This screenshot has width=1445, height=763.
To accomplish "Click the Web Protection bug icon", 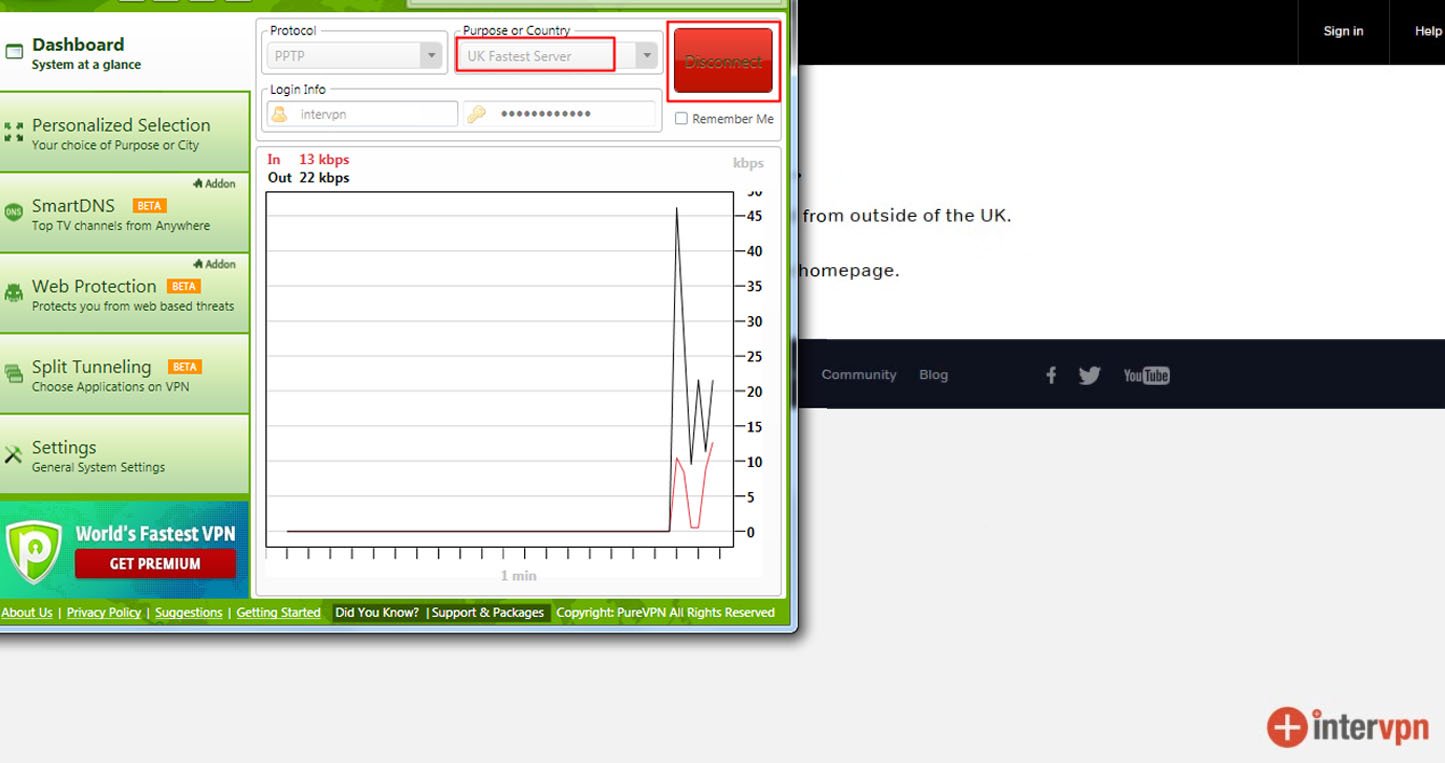I will coord(13,293).
